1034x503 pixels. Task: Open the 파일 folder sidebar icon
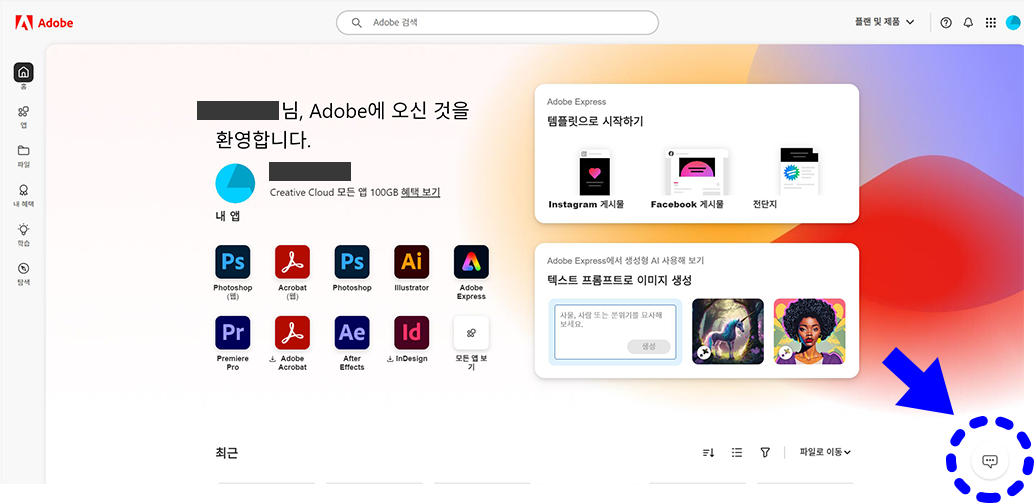24,151
